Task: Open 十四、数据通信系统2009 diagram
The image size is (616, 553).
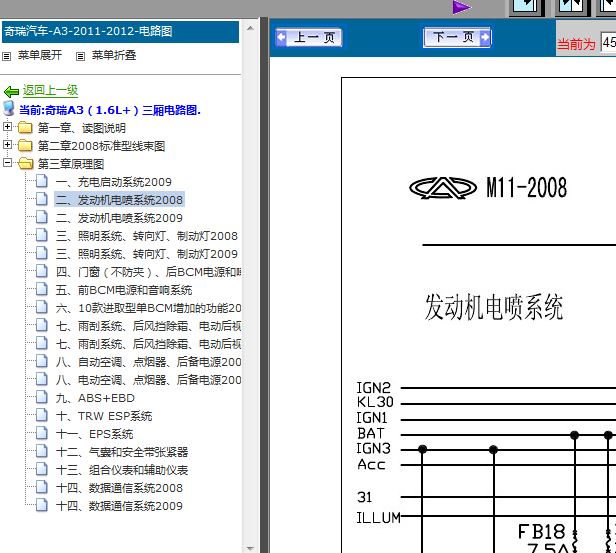Action: tap(119, 506)
